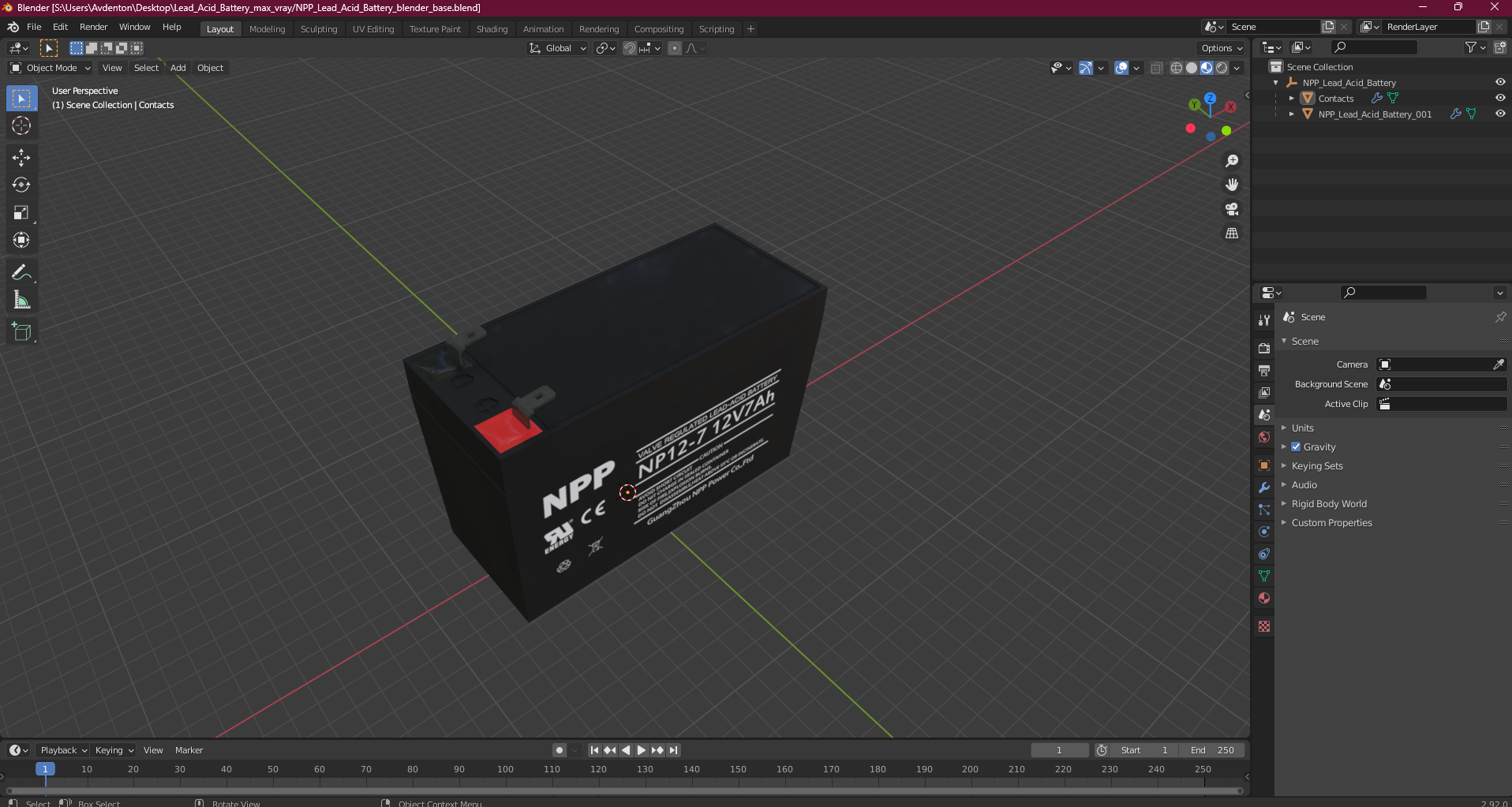The height and width of the screenshot is (807, 1512).
Task: Toggle proportional editing in header
Action: (675, 48)
